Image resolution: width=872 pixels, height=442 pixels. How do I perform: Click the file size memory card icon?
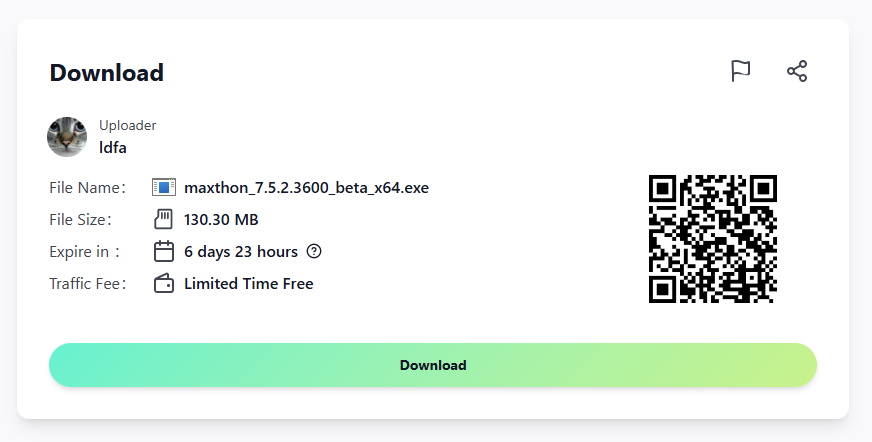pyautogui.click(x=164, y=219)
